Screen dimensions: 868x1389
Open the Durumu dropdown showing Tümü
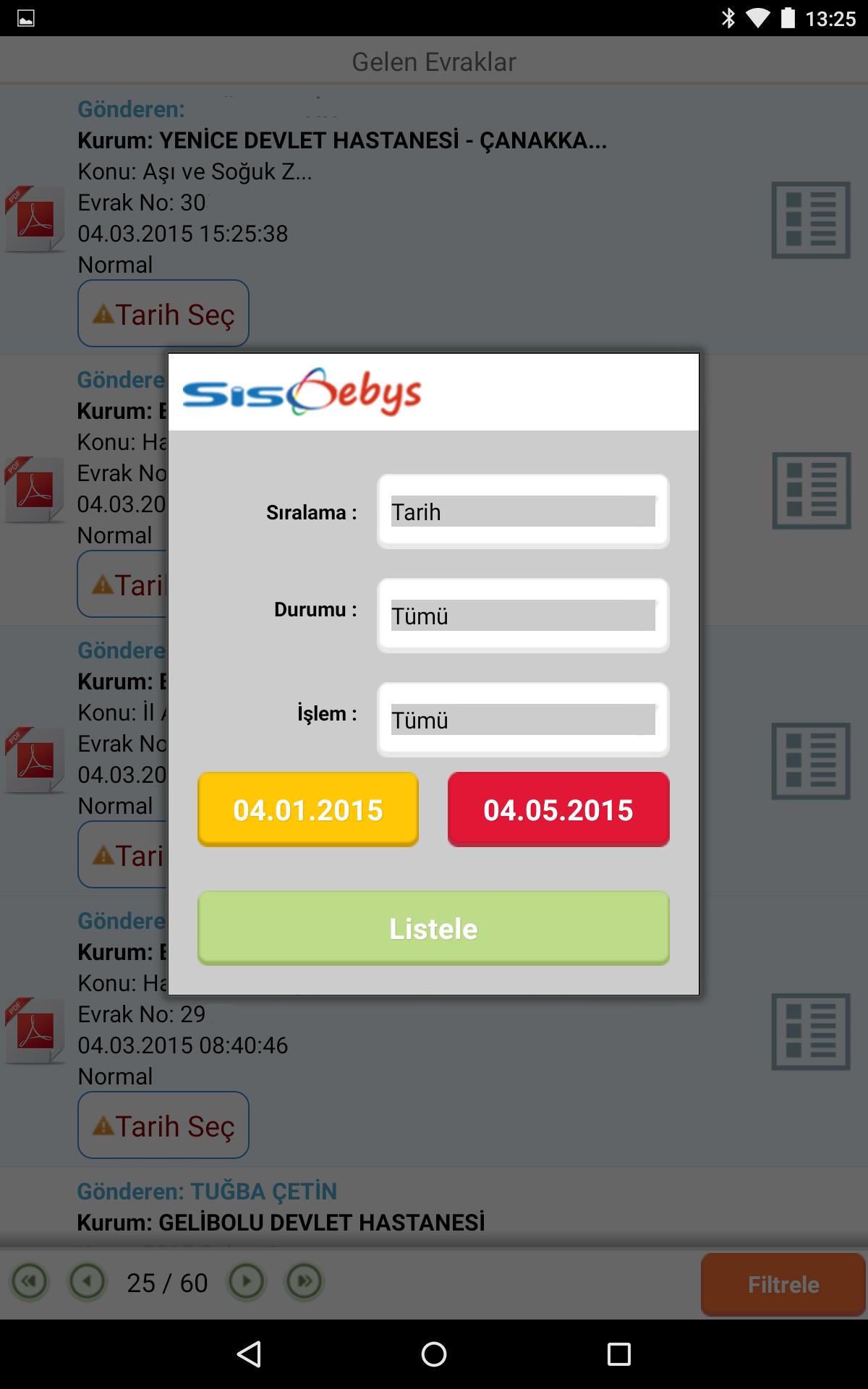click(x=523, y=616)
